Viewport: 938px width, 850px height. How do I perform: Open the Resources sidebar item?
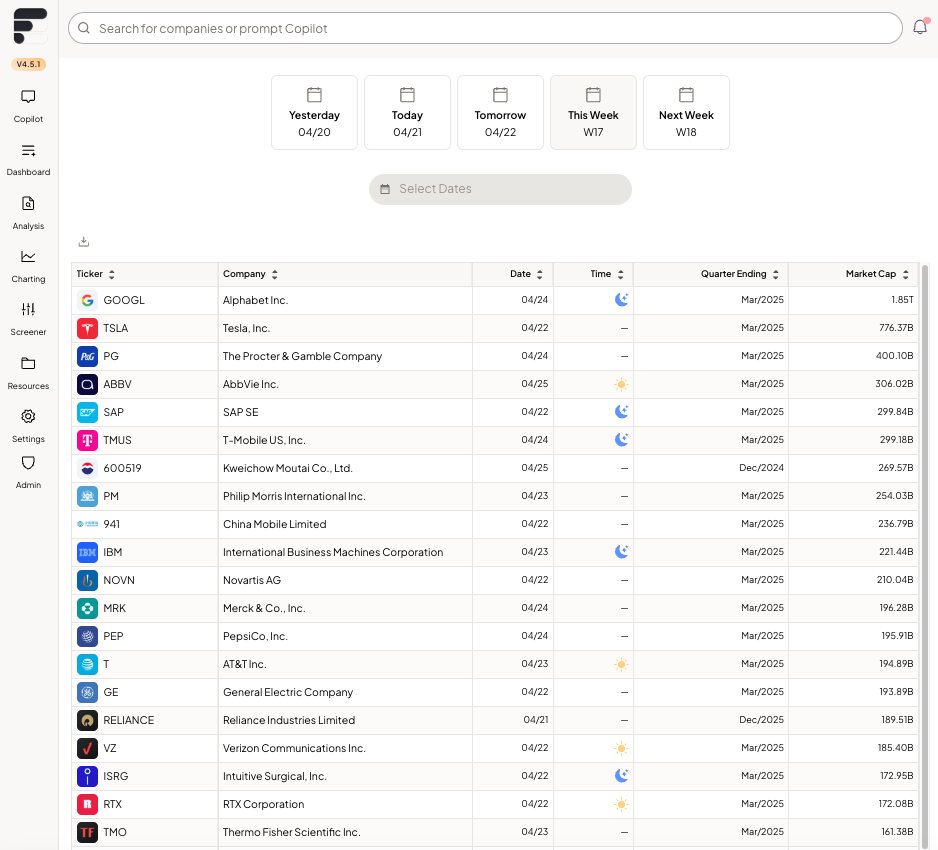[28, 373]
